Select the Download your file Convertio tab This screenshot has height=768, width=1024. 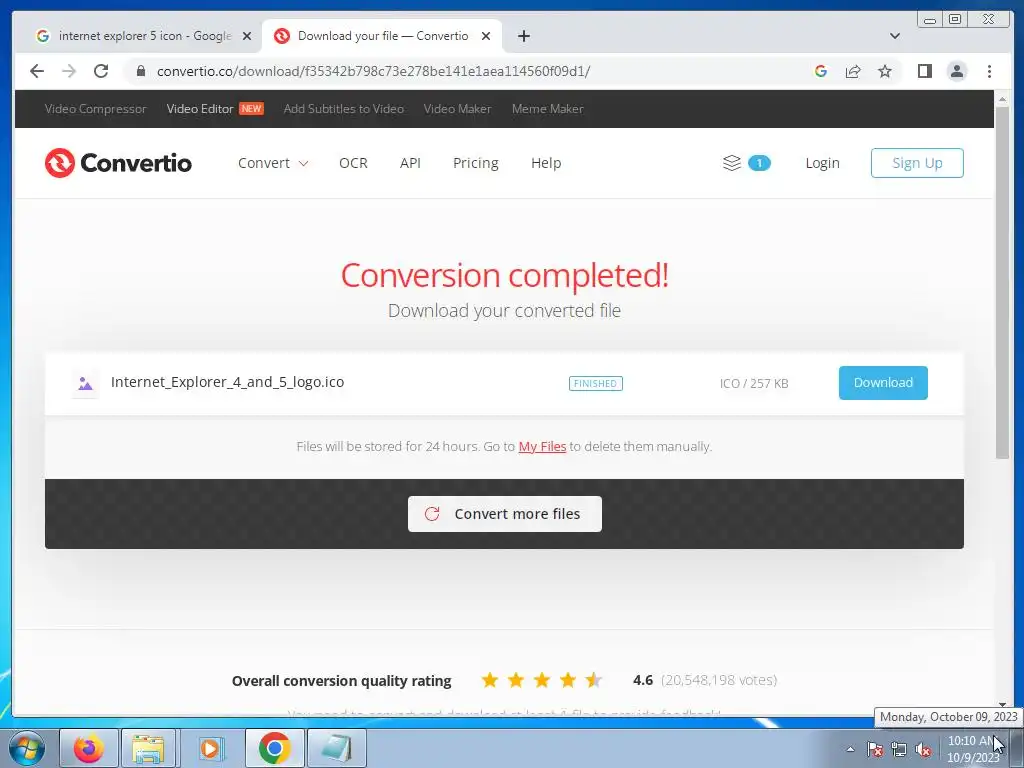tap(382, 36)
